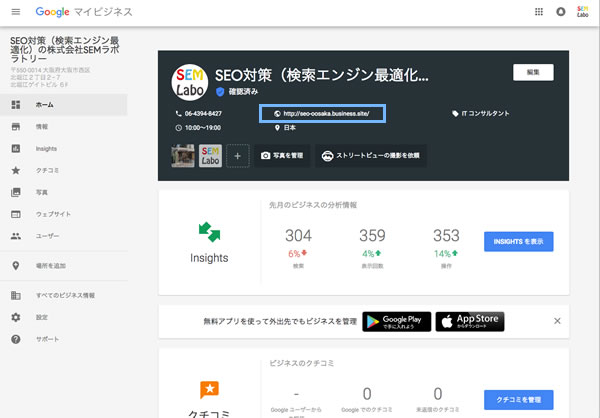The height and width of the screenshot is (418, 600).
Task: Open the ウェブサイト sidebar menu item
Action: click(64, 214)
